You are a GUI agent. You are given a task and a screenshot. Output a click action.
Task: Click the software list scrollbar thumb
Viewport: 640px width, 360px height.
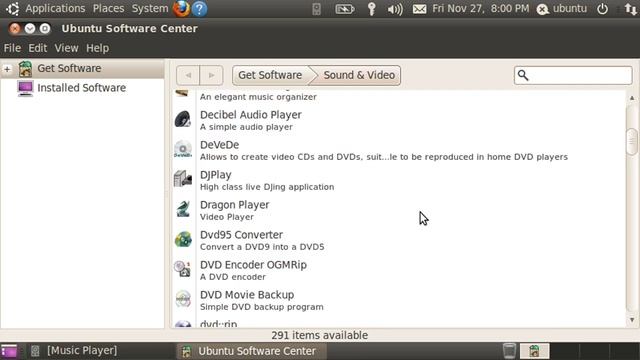tap(632, 142)
